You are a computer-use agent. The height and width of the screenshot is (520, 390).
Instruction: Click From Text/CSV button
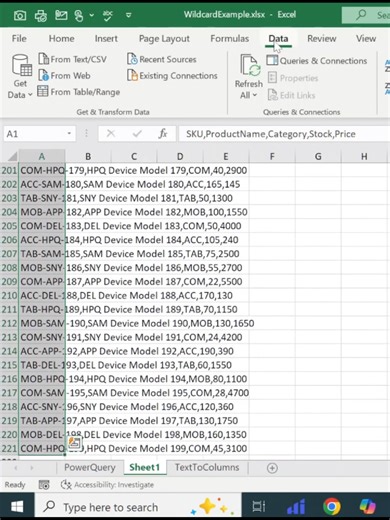coord(72,59)
